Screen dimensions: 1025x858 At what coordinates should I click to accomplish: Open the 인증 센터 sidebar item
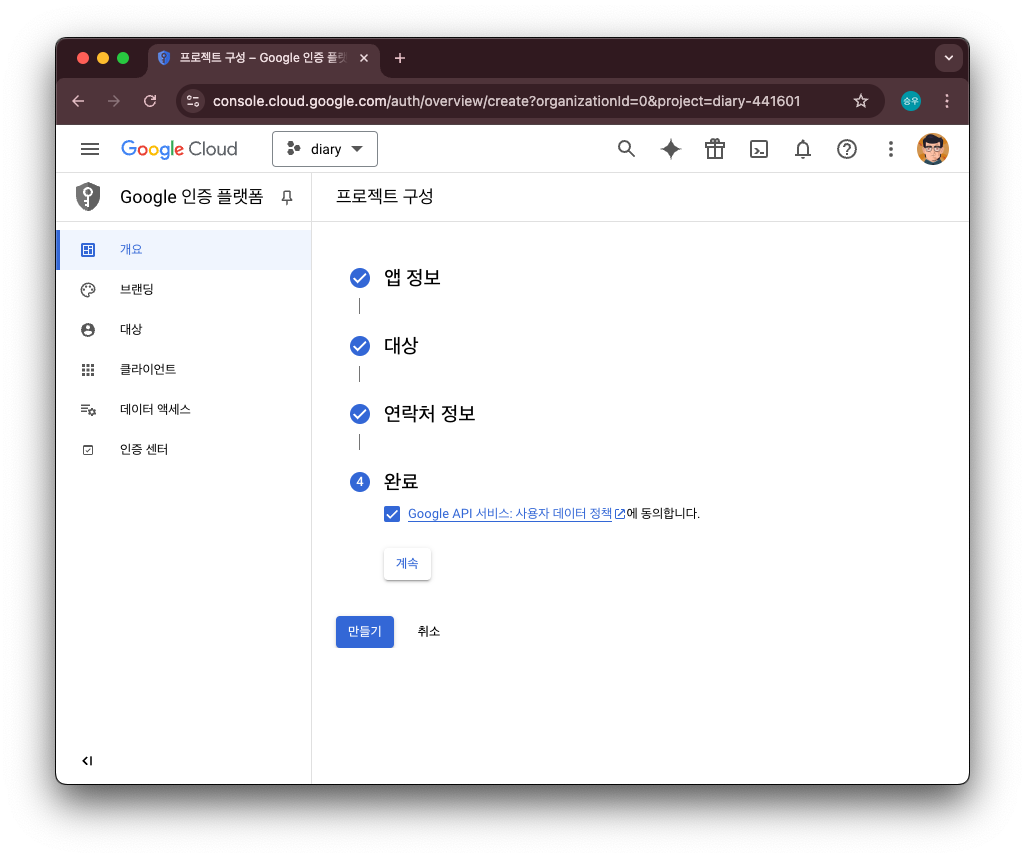pyautogui.click(x=184, y=450)
